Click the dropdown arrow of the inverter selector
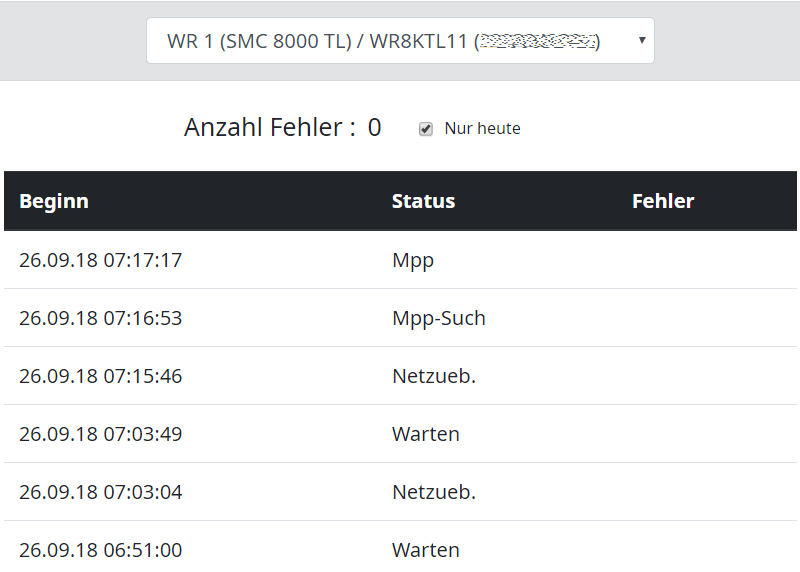The height and width of the screenshot is (572, 800). [x=641, y=41]
